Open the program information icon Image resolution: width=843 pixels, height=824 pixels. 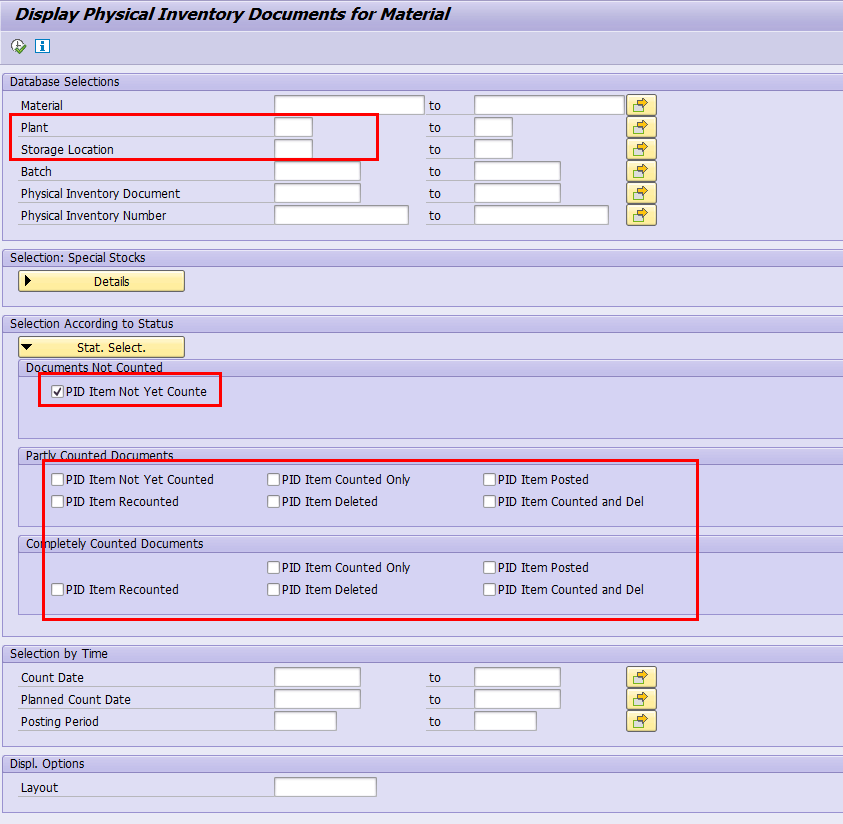coord(41,46)
